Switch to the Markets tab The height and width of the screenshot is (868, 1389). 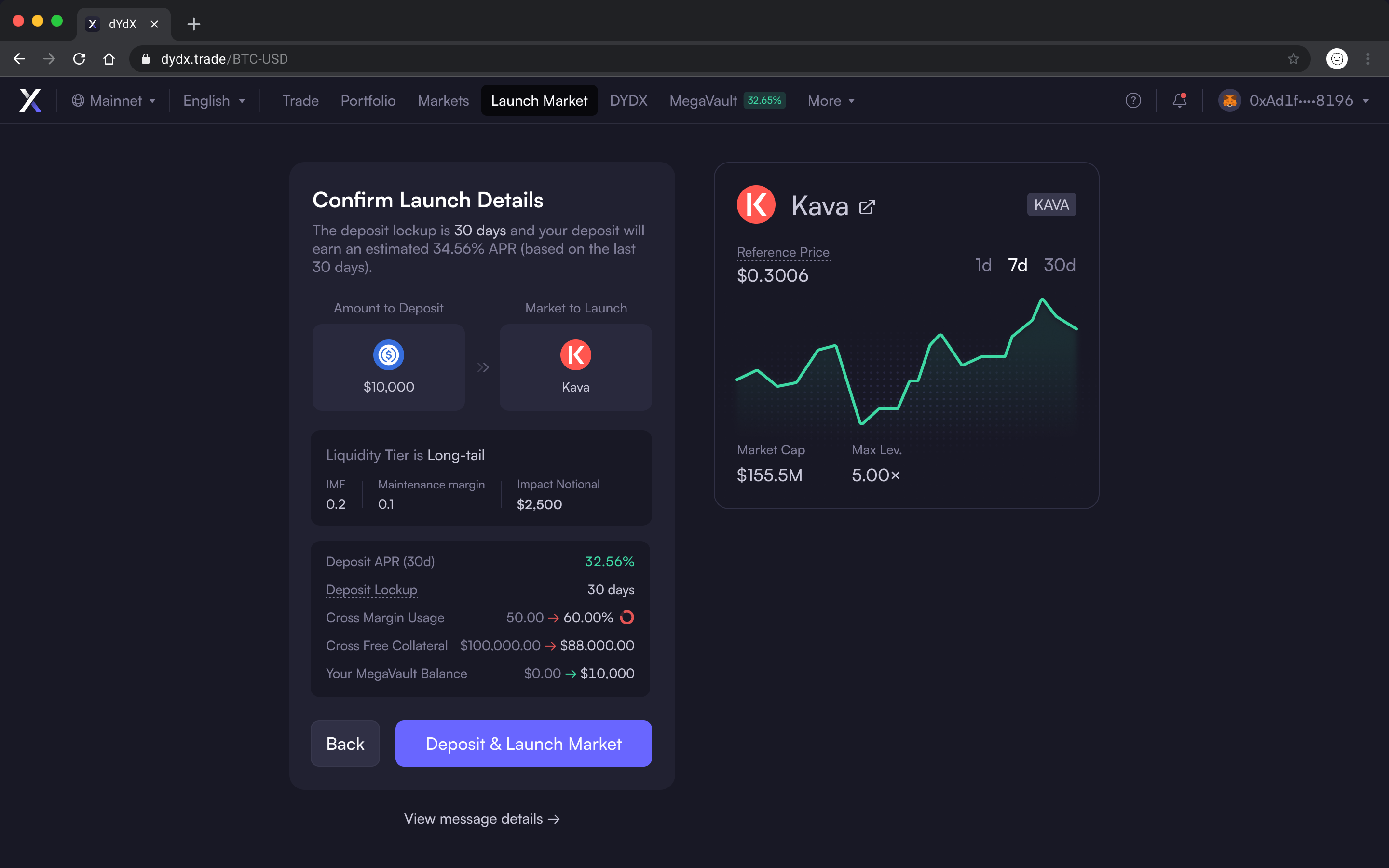point(443,100)
